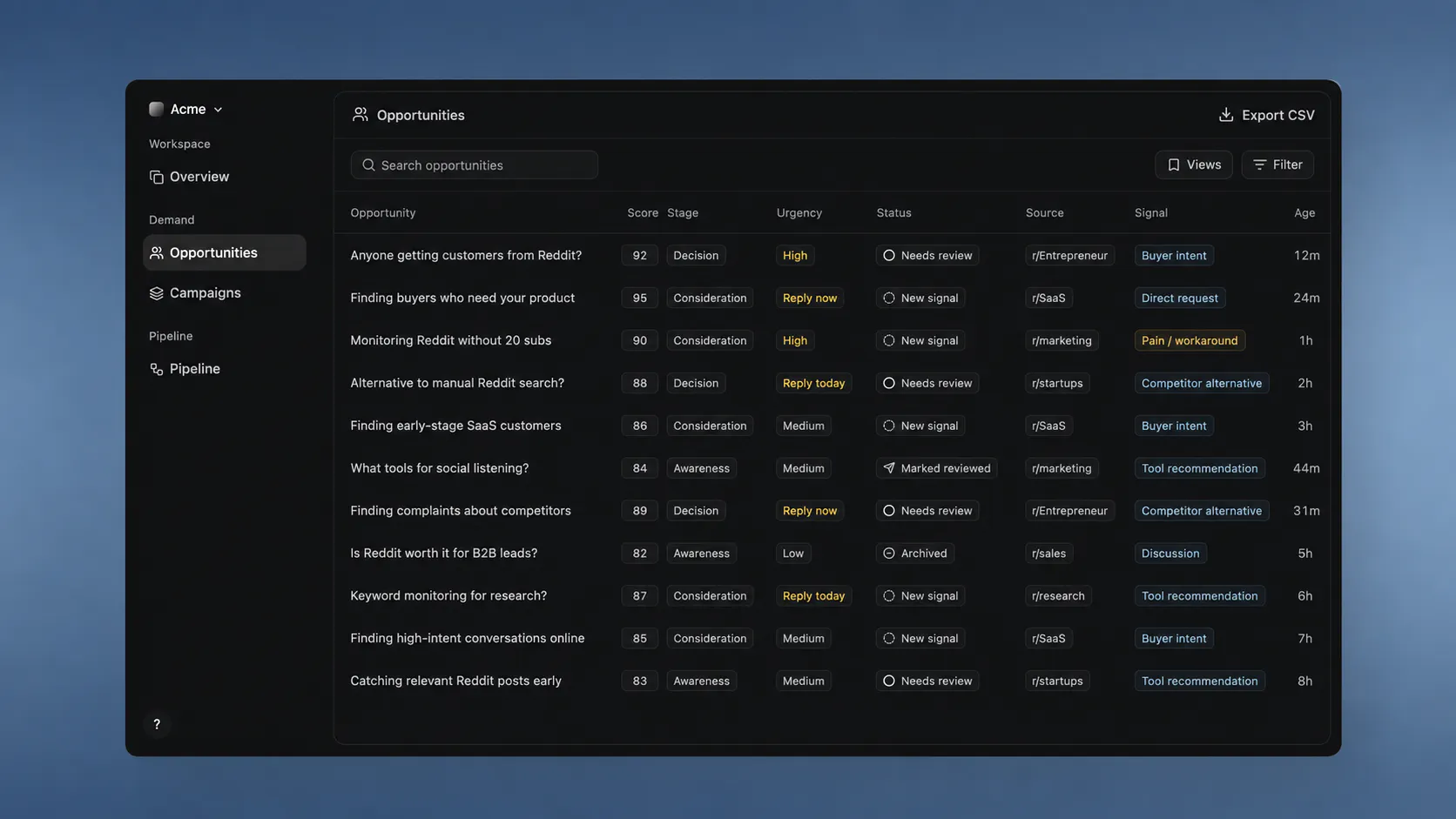Click the 'Direct request' signal tag
The width and height of the screenshot is (1456, 819).
click(x=1180, y=299)
